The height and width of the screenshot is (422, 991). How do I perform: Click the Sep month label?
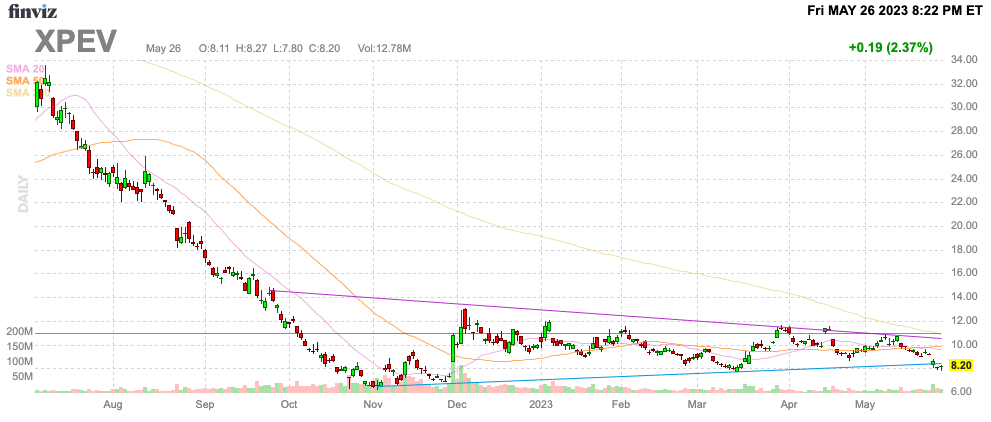click(x=205, y=404)
